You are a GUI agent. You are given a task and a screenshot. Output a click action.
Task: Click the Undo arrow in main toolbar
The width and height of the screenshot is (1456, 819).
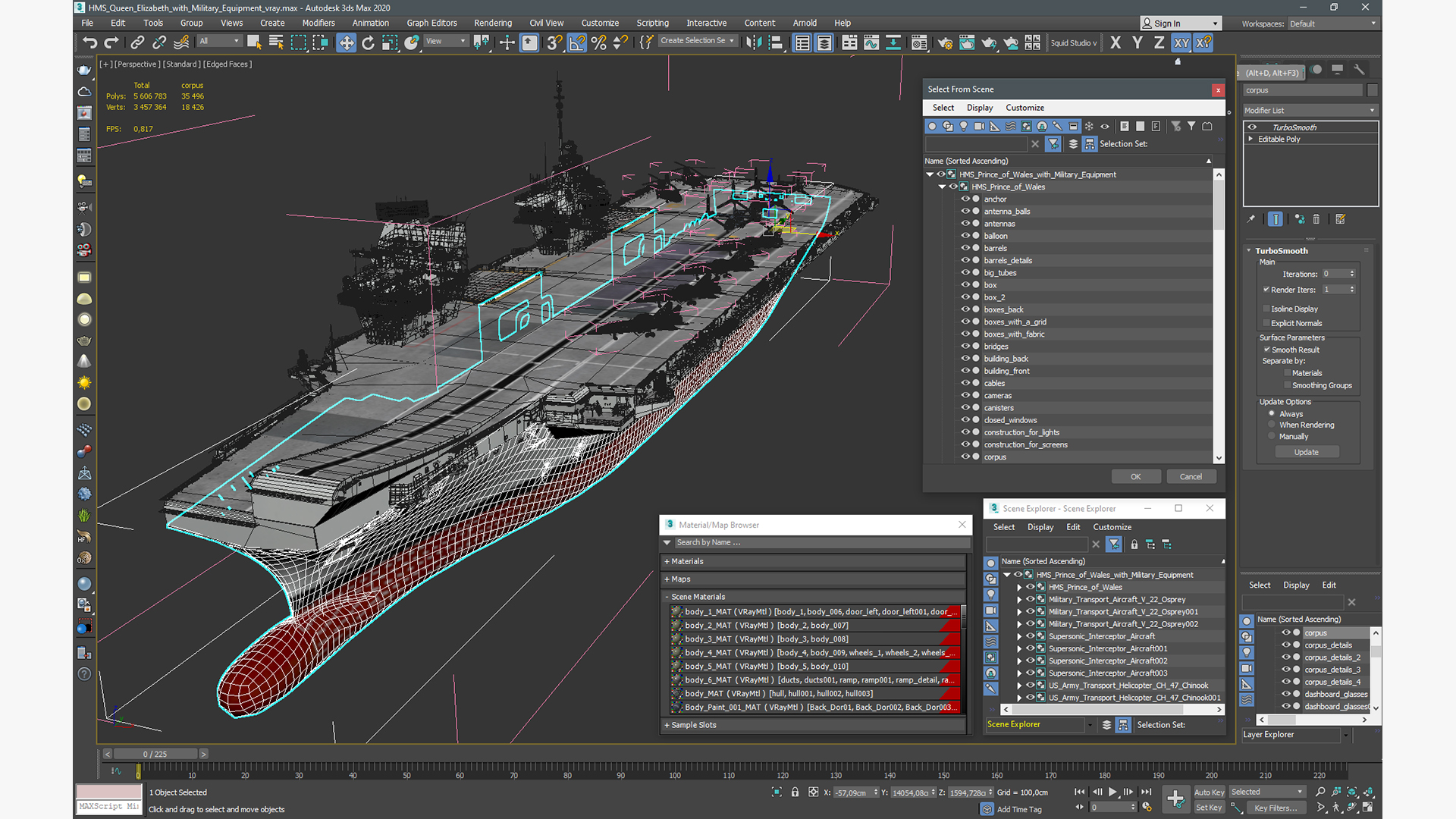[89, 42]
